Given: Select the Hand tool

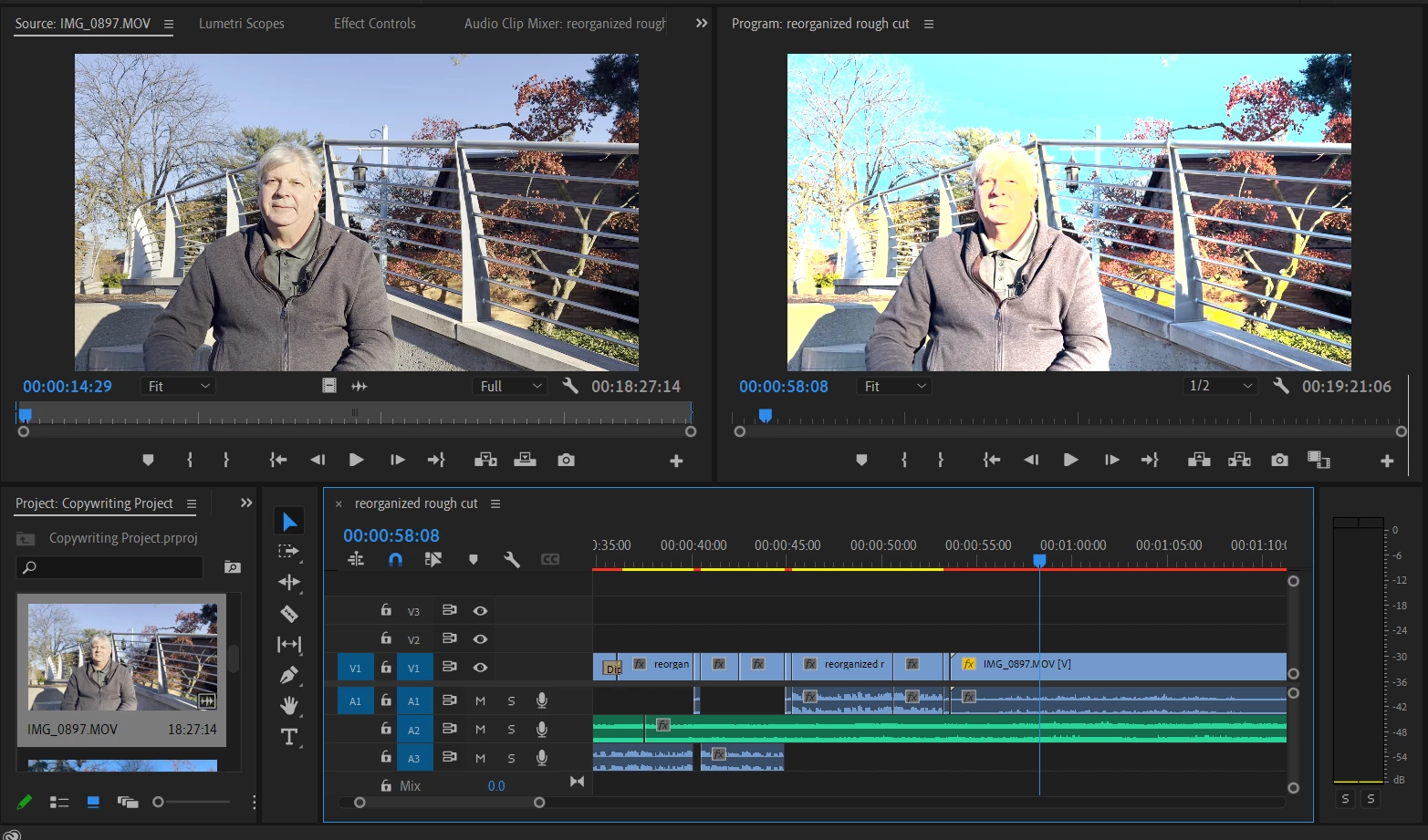Looking at the screenshot, I should [289, 705].
